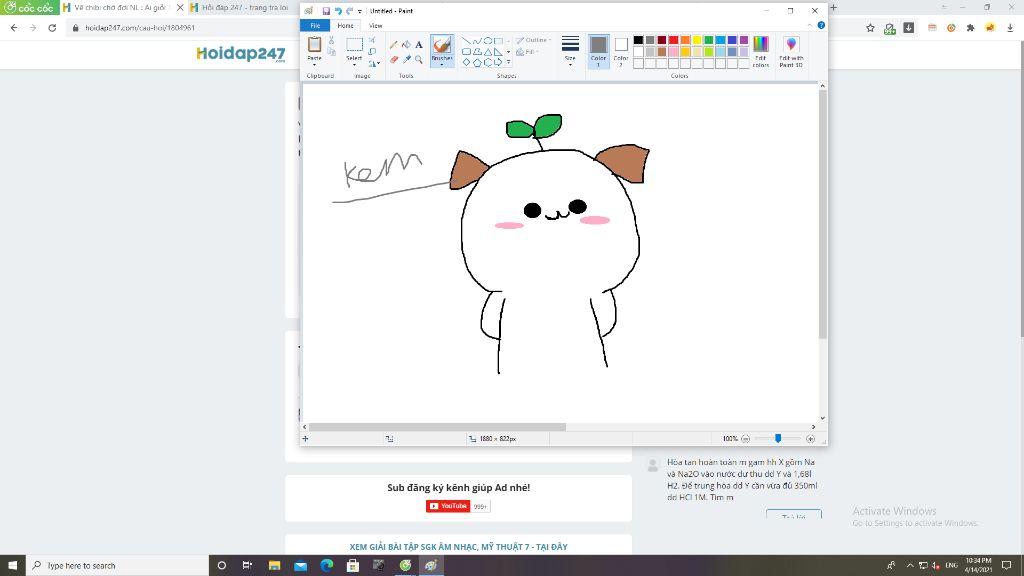Click the Hoidap247 logo in browser
Image resolution: width=1024 pixels, height=576 pixels.
241,54
